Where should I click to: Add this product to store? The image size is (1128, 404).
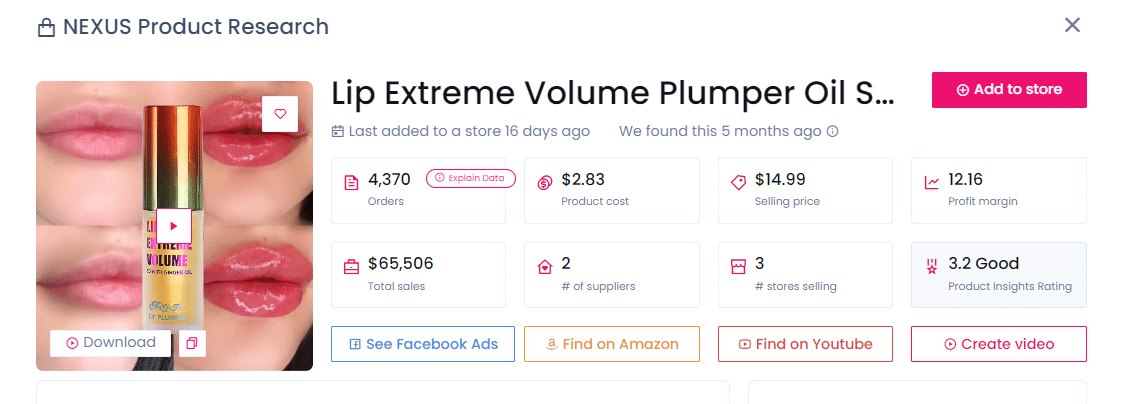[x=1008, y=90]
